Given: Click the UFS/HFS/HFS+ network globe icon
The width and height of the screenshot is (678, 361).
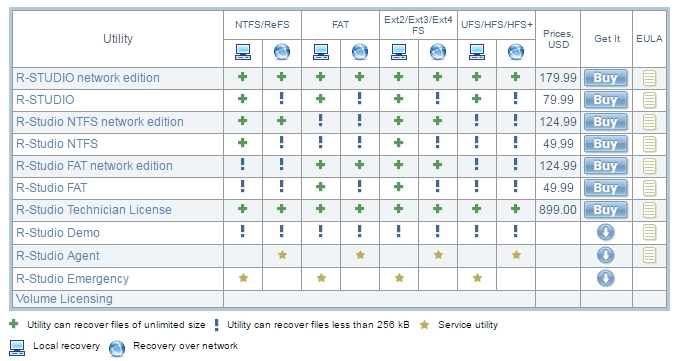Looking at the screenshot, I should pyautogui.click(x=515, y=52).
